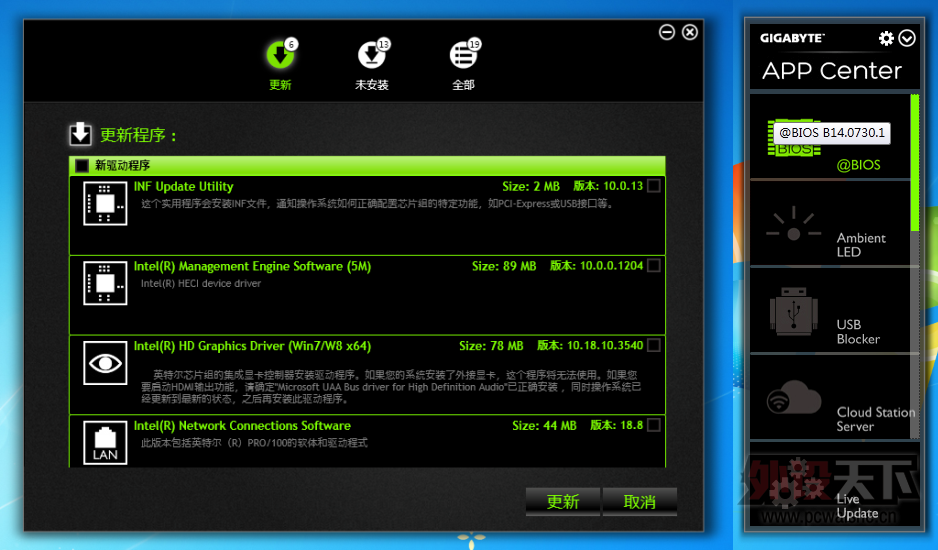The height and width of the screenshot is (550, 938).
Task: Close the update window
Action: click(690, 32)
